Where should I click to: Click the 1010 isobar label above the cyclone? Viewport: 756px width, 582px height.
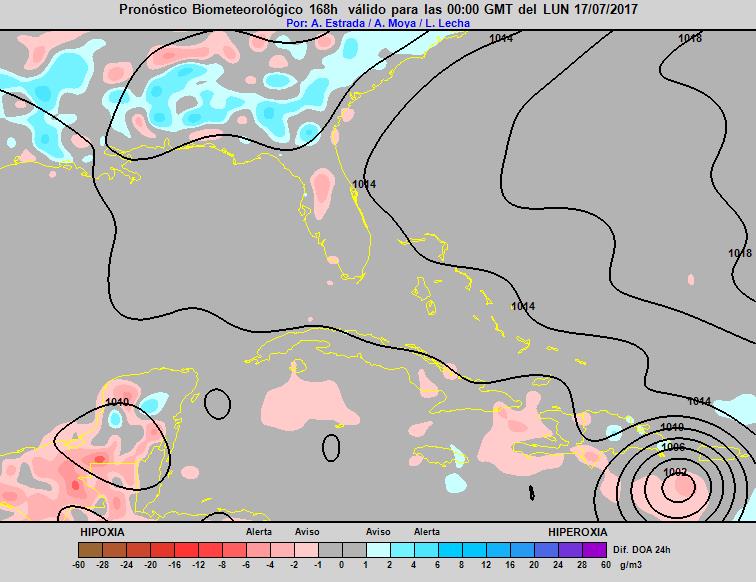click(x=672, y=427)
